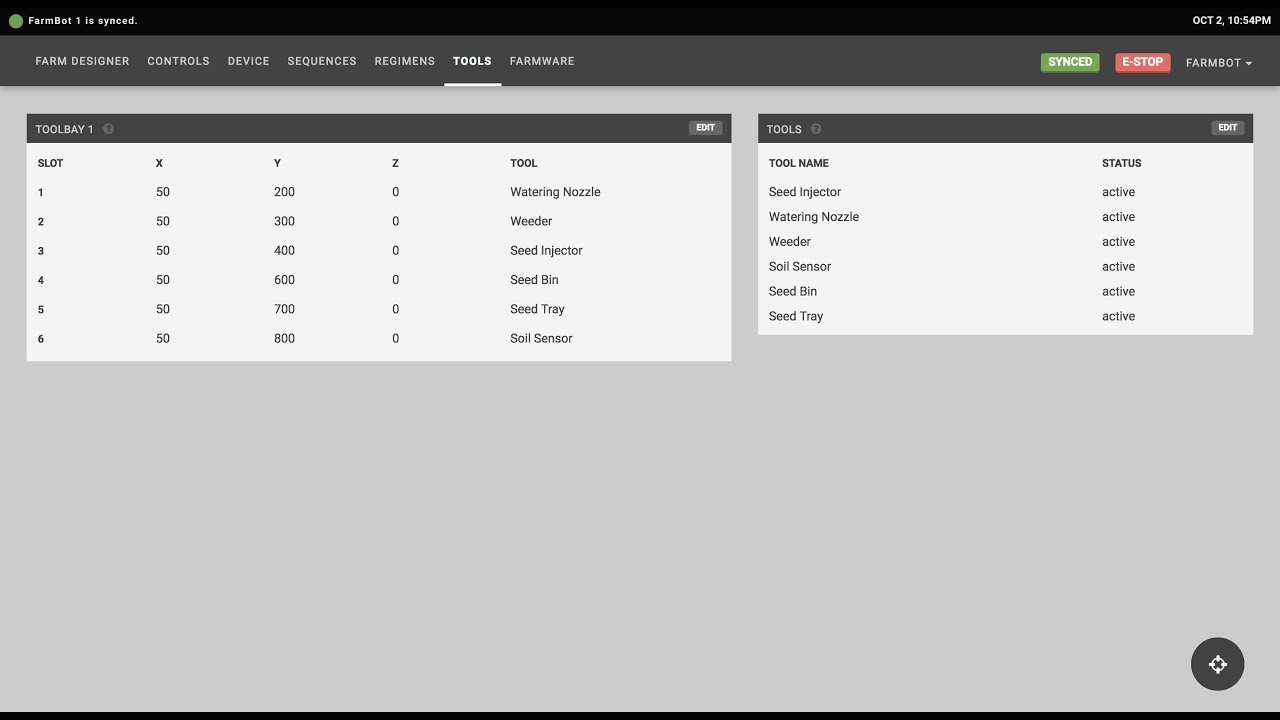Click the Tools panel title
Screen dimensions: 1280x720
coord(784,129)
